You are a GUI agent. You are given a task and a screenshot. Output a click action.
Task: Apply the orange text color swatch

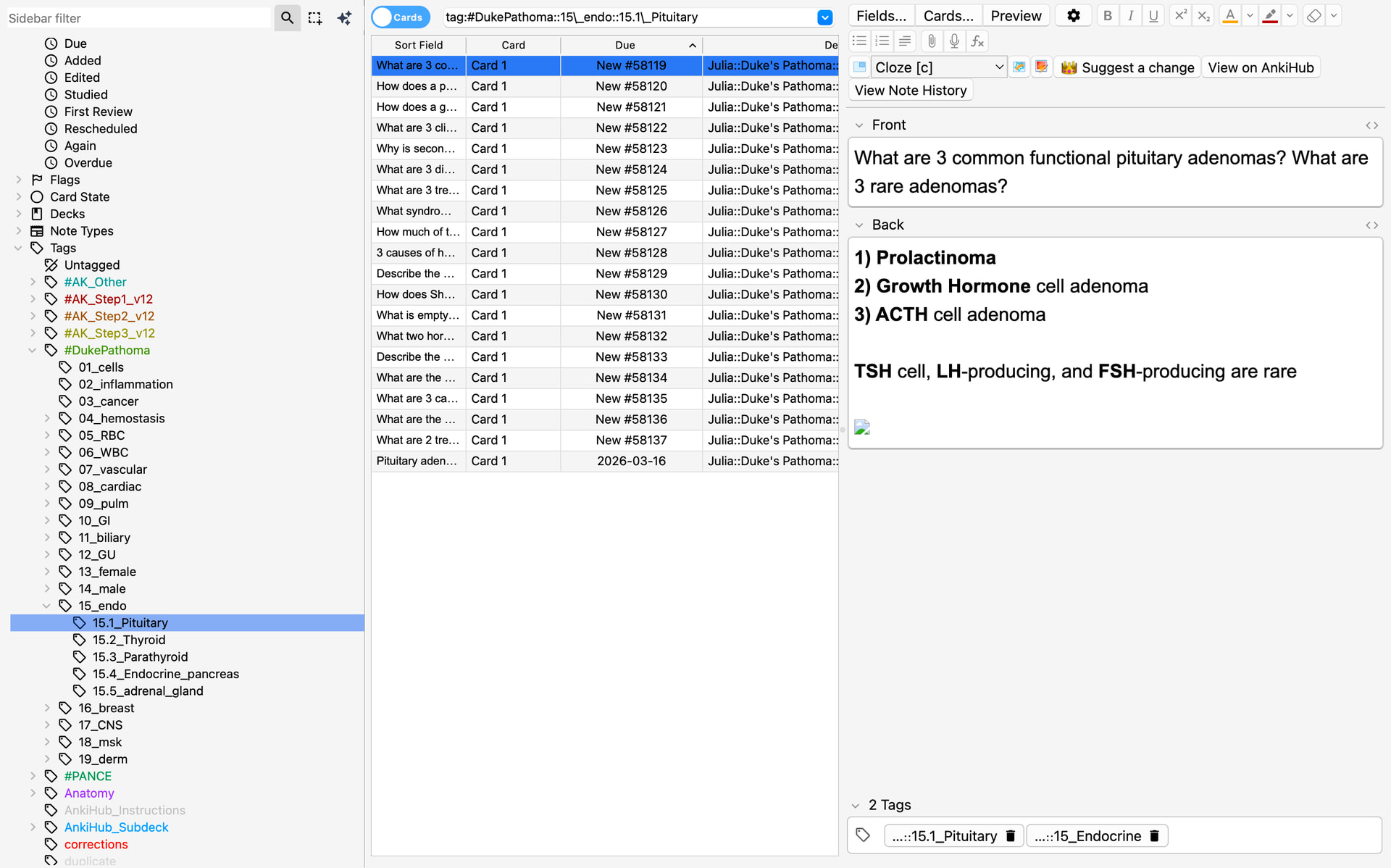(x=1229, y=16)
